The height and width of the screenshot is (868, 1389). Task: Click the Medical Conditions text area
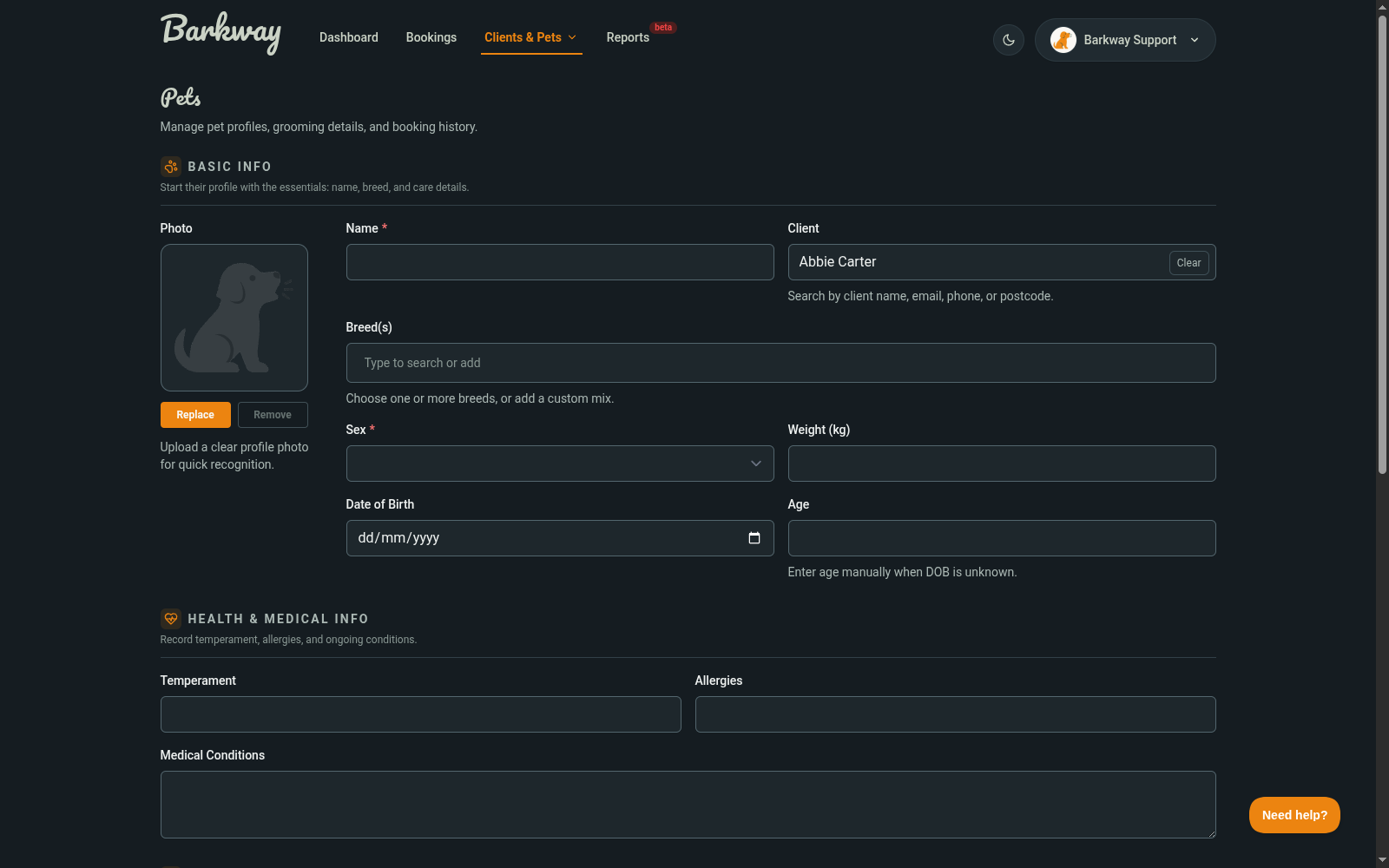click(x=688, y=805)
